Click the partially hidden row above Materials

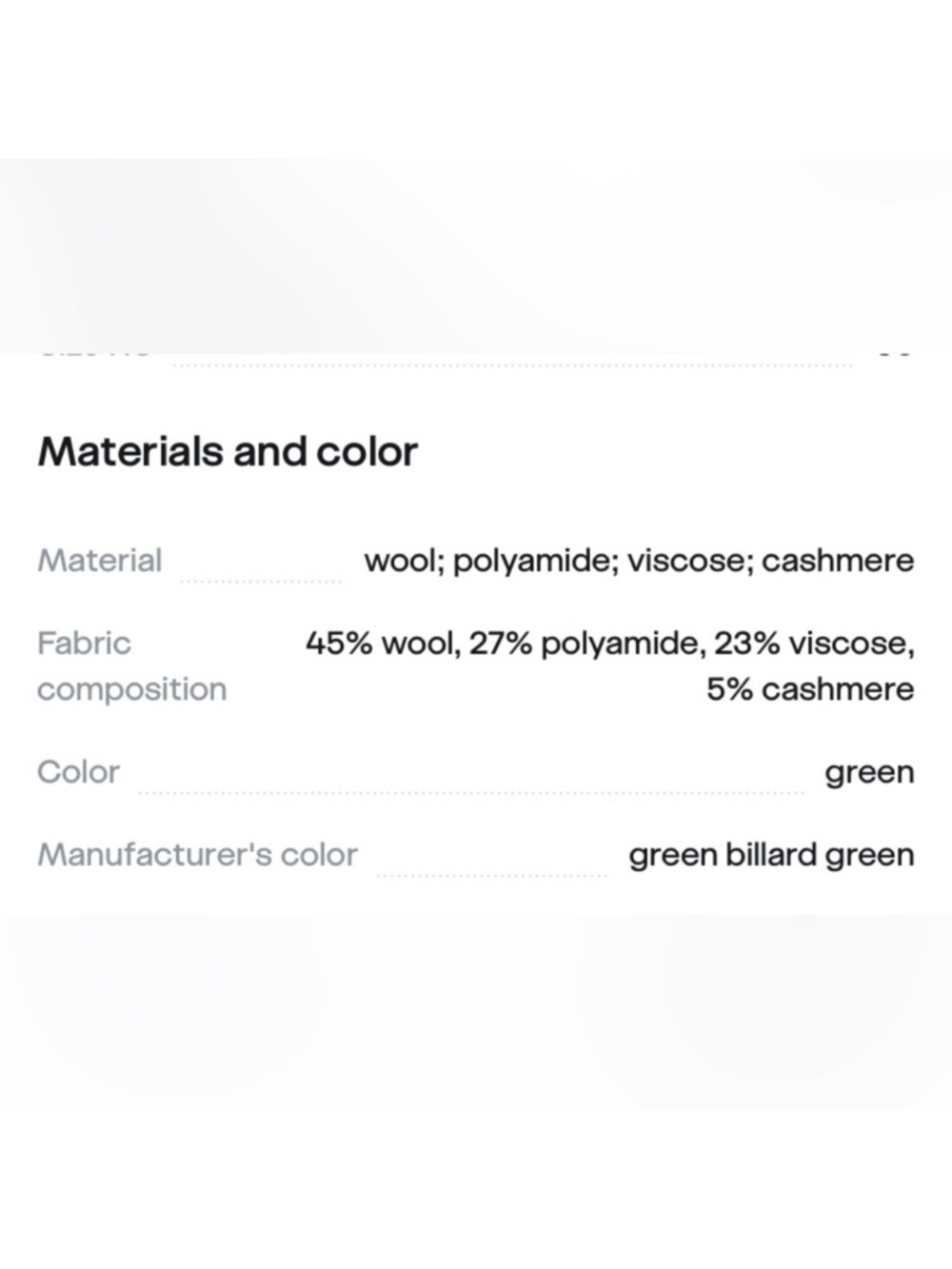tap(476, 359)
